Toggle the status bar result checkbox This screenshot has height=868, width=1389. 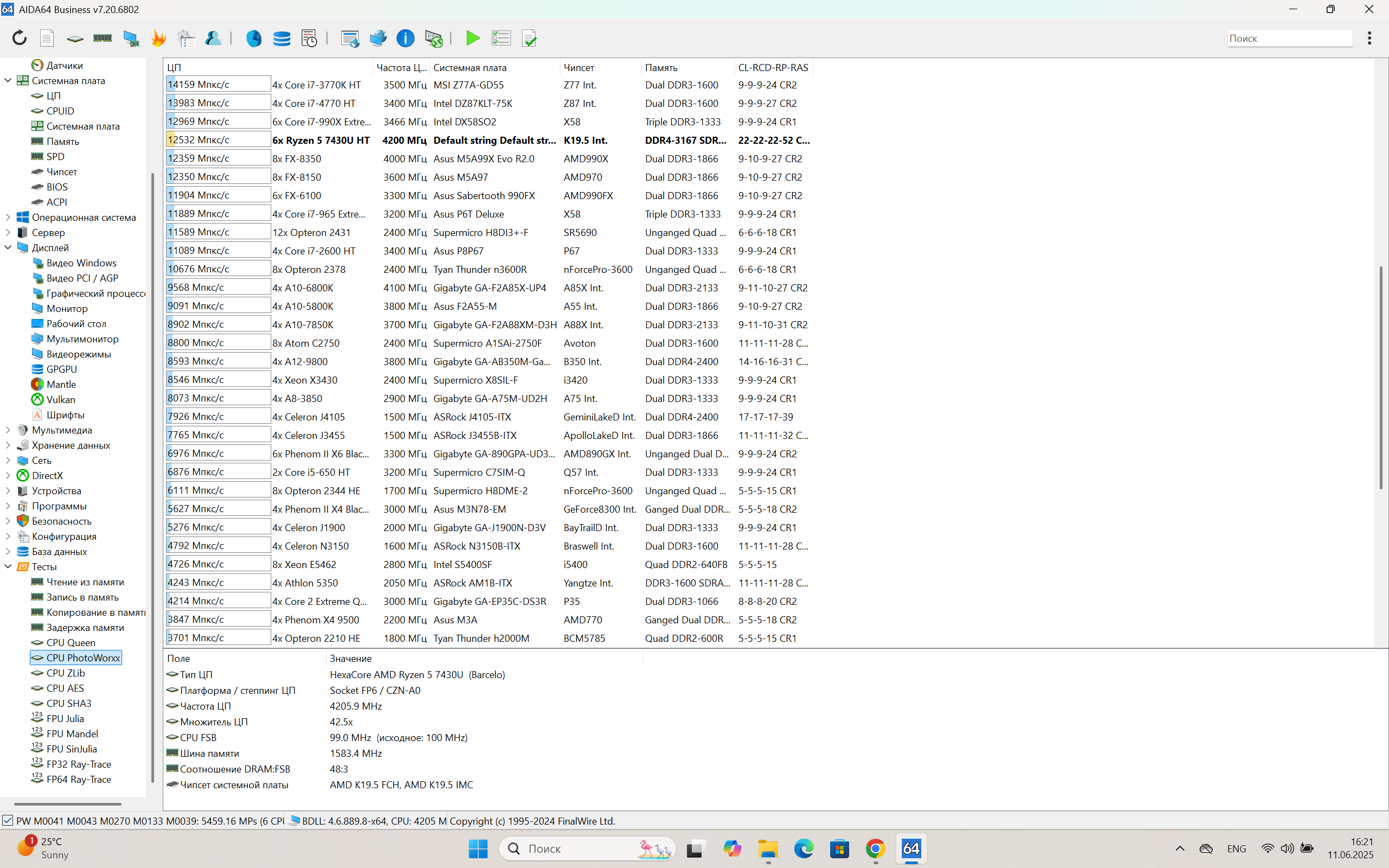pyautogui.click(x=8, y=821)
